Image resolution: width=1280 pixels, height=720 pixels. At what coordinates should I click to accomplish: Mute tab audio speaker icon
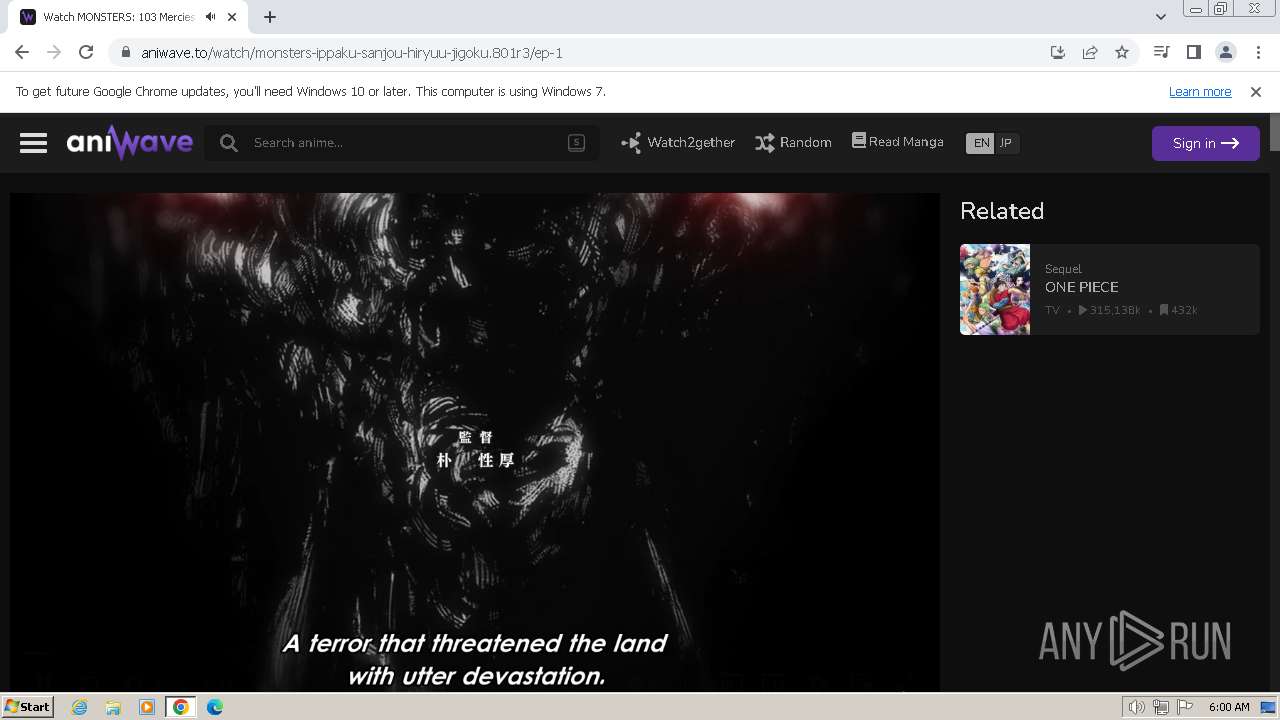pyautogui.click(x=210, y=17)
